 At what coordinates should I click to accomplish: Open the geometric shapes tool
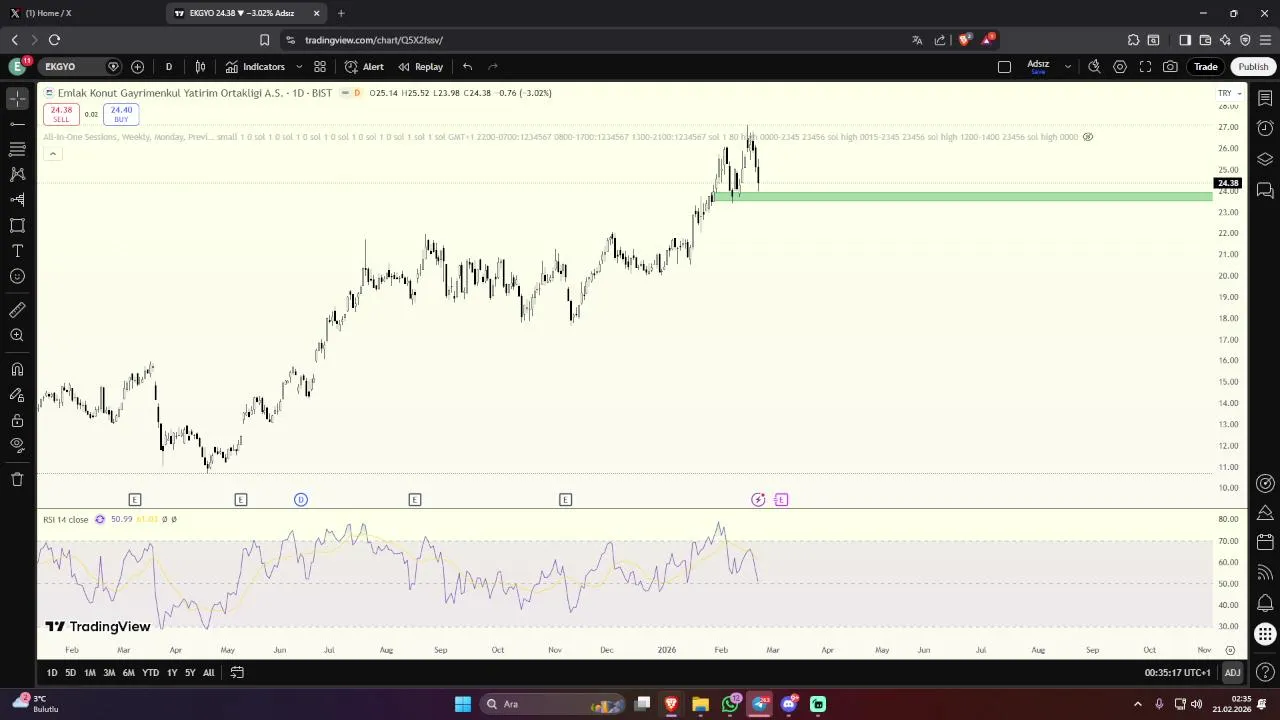17,225
